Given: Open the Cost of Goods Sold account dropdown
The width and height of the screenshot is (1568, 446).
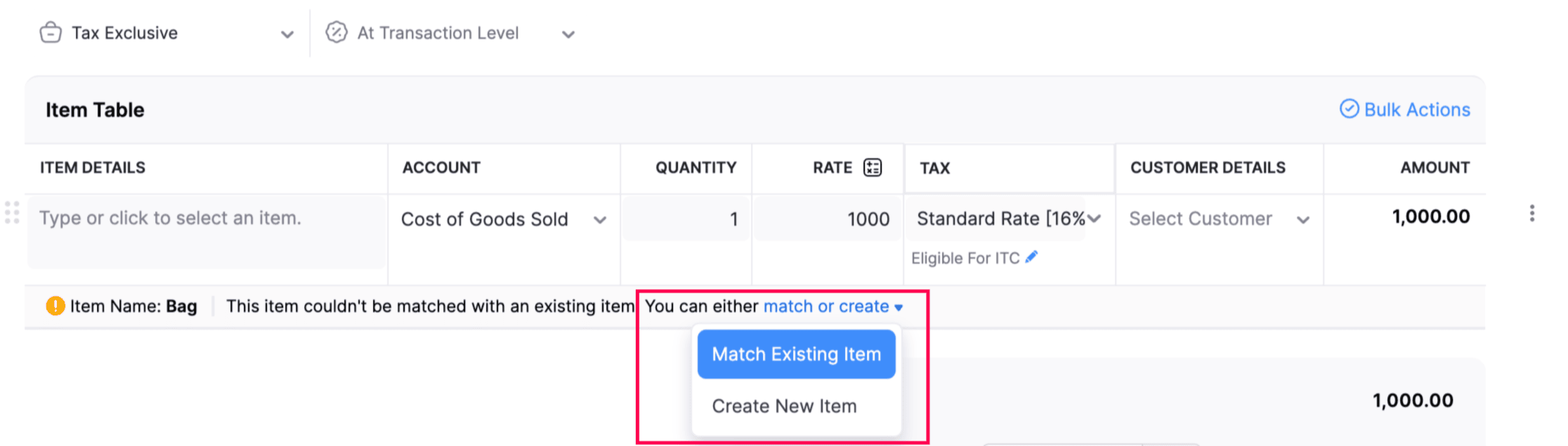Looking at the screenshot, I should (x=601, y=219).
